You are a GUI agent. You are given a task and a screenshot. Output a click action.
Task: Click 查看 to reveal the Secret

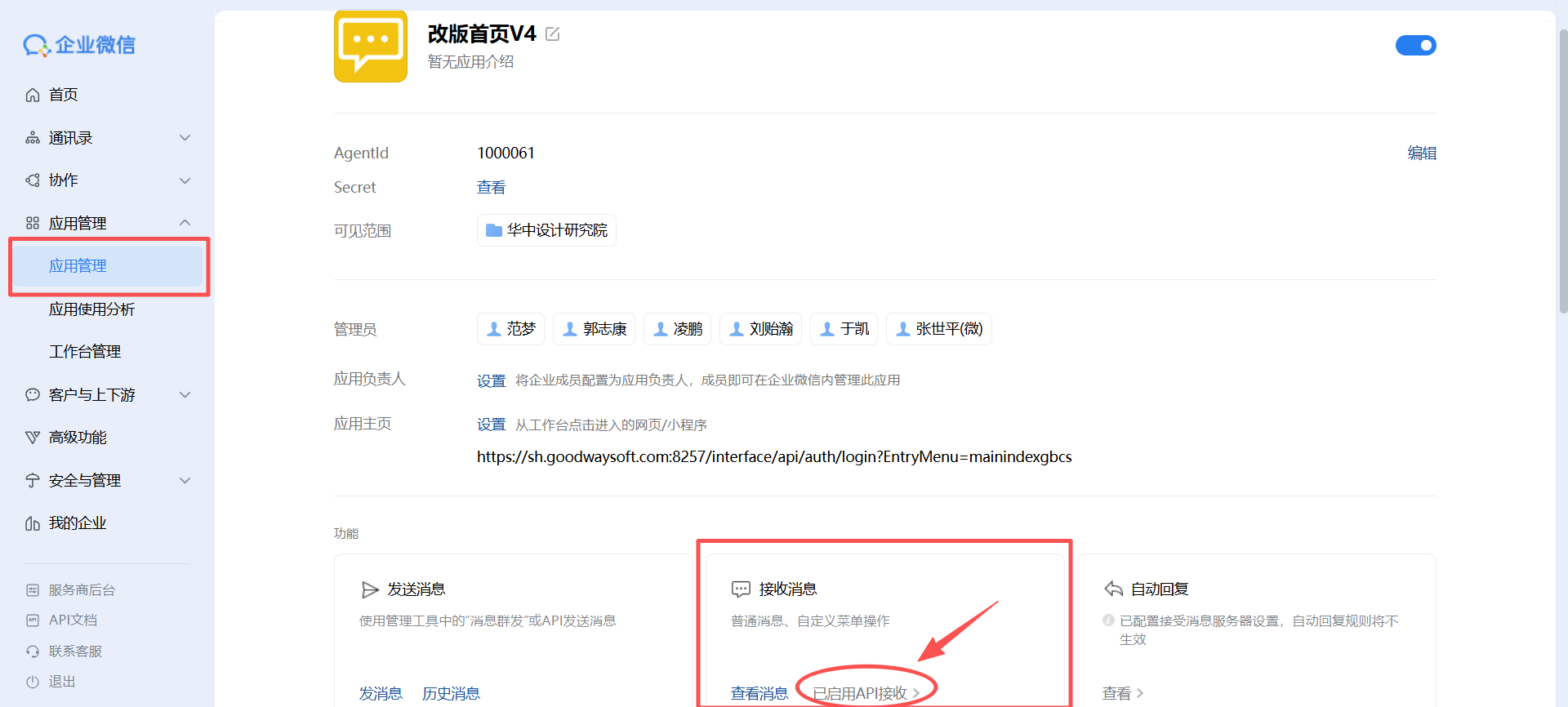click(491, 188)
